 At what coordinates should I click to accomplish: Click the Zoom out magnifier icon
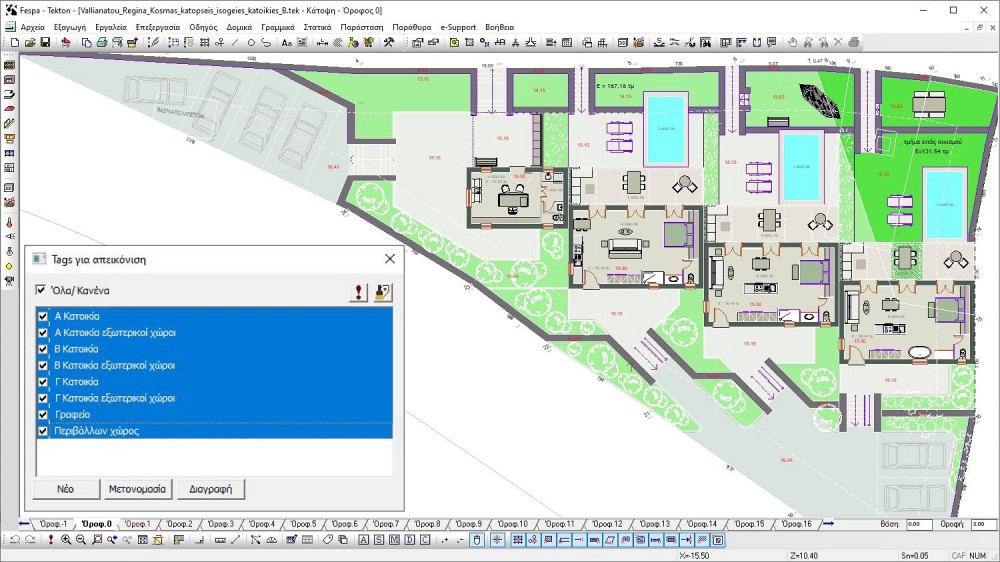coord(81,540)
